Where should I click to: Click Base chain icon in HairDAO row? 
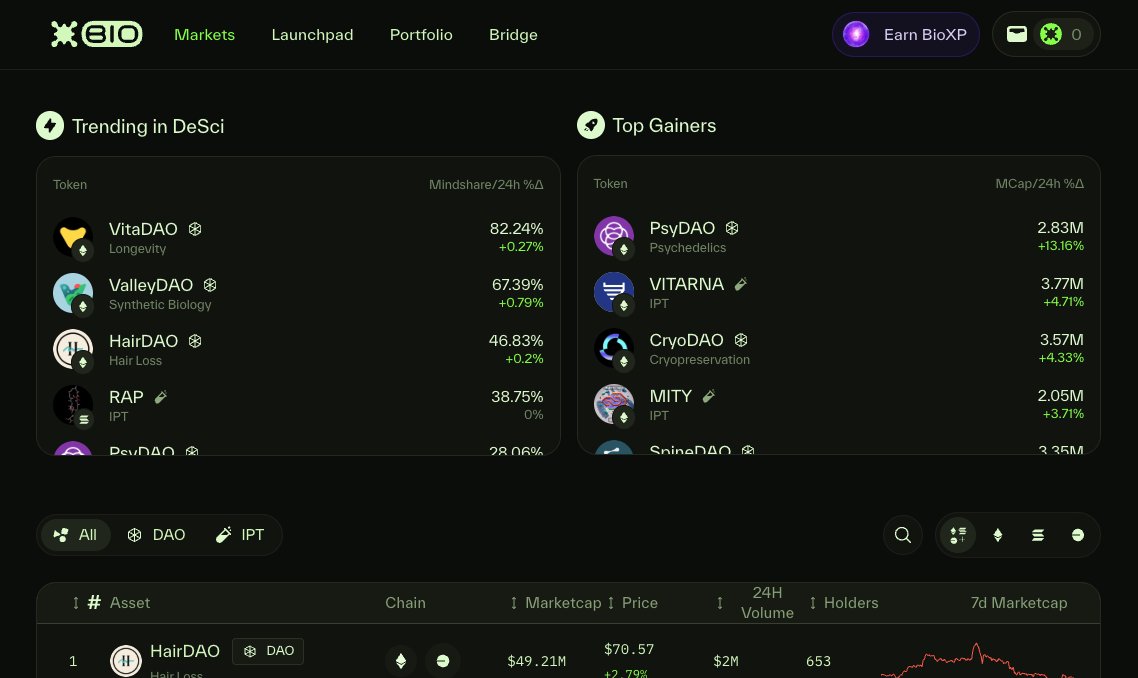pos(443,661)
